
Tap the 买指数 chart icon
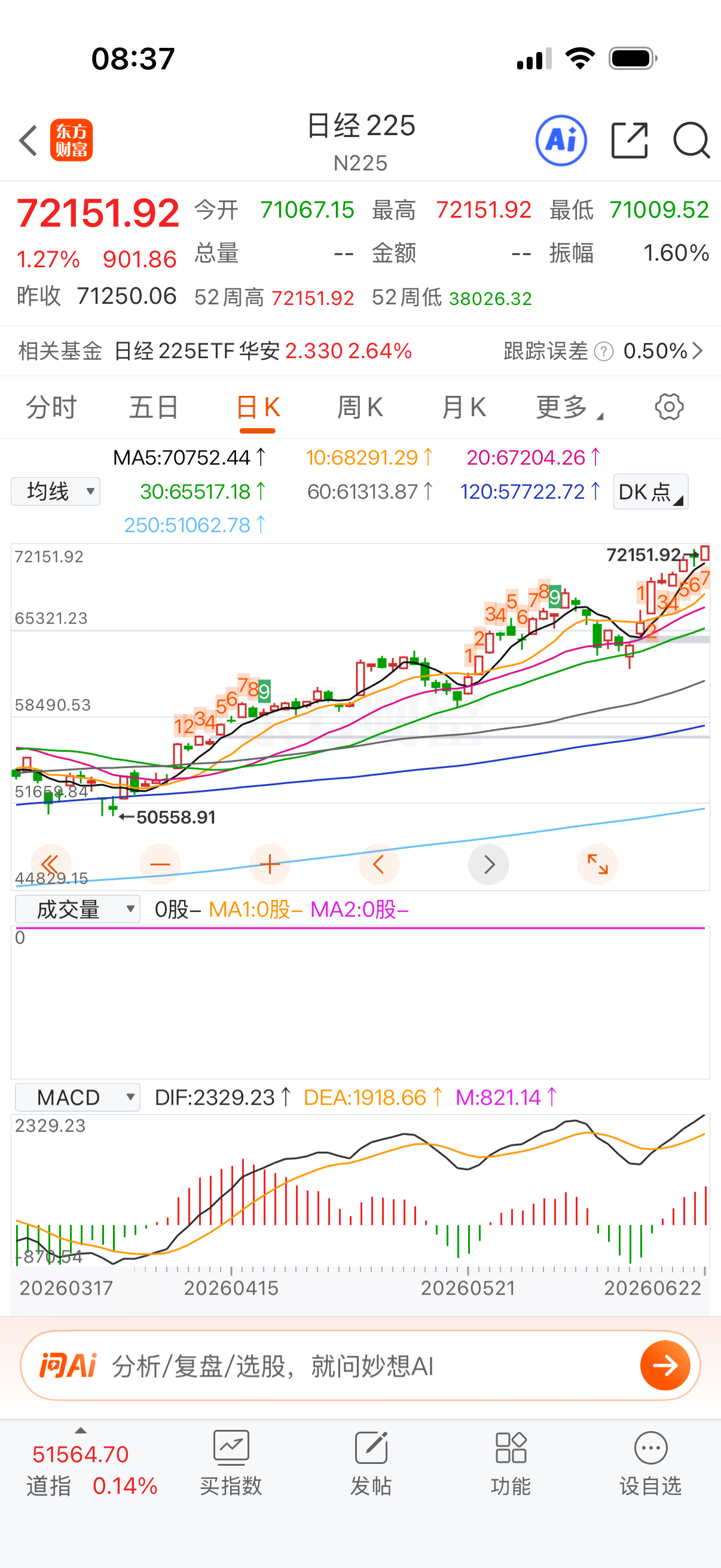click(x=231, y=1447)
